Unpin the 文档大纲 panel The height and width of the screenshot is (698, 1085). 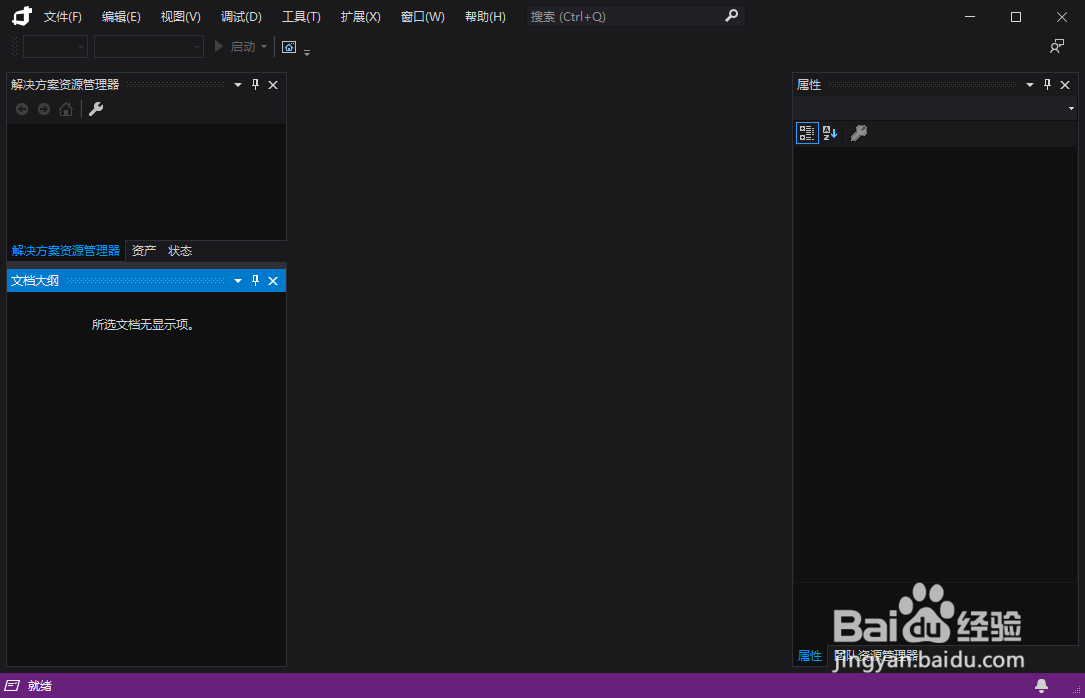point(255,281)
